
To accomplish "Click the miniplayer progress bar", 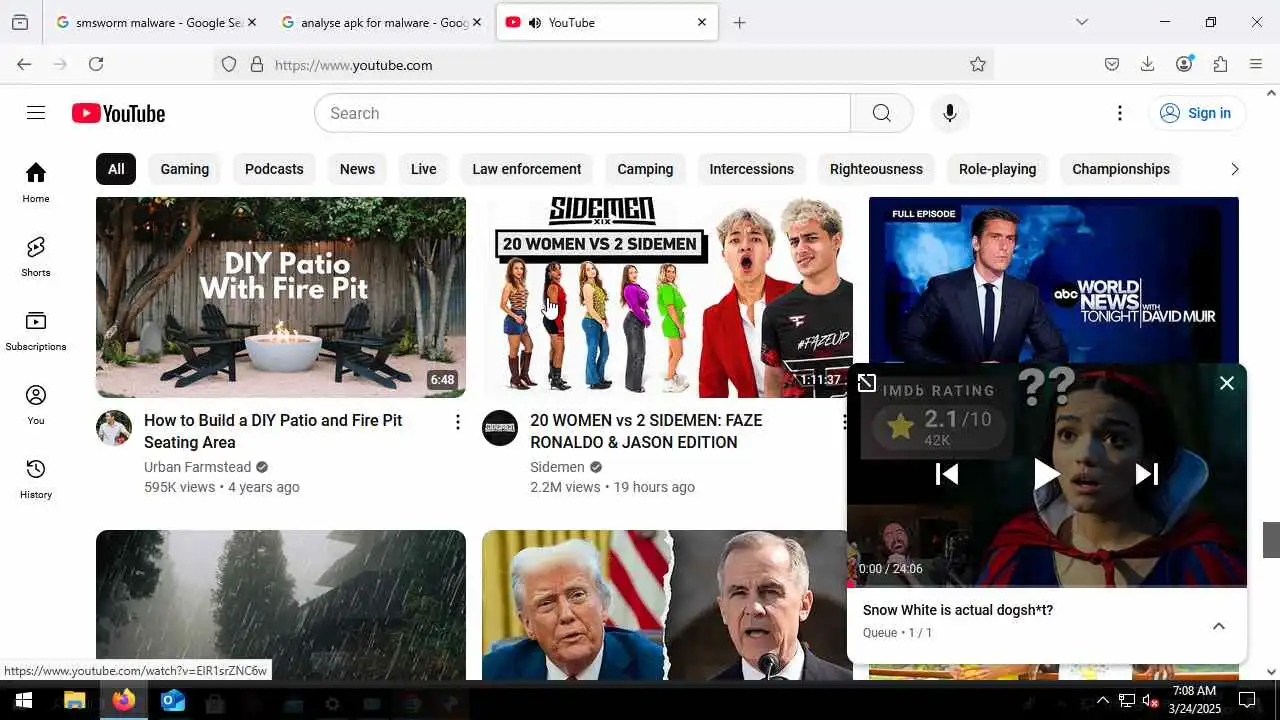I will click(1047, 585).
